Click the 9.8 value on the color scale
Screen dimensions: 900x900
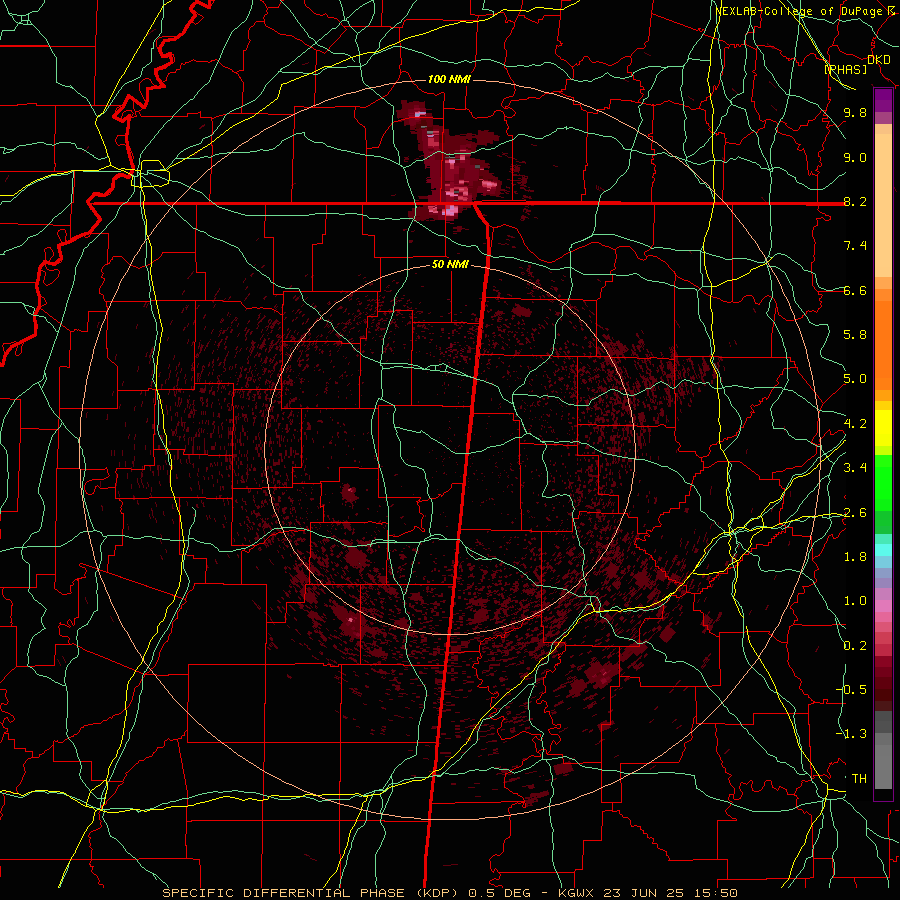(x=855, y=112)
